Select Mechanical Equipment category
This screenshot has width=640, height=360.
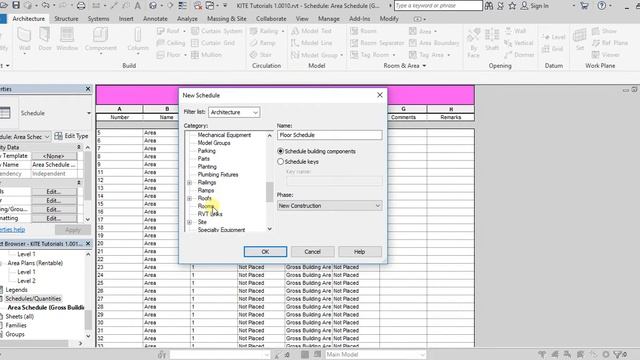[224, 135]
